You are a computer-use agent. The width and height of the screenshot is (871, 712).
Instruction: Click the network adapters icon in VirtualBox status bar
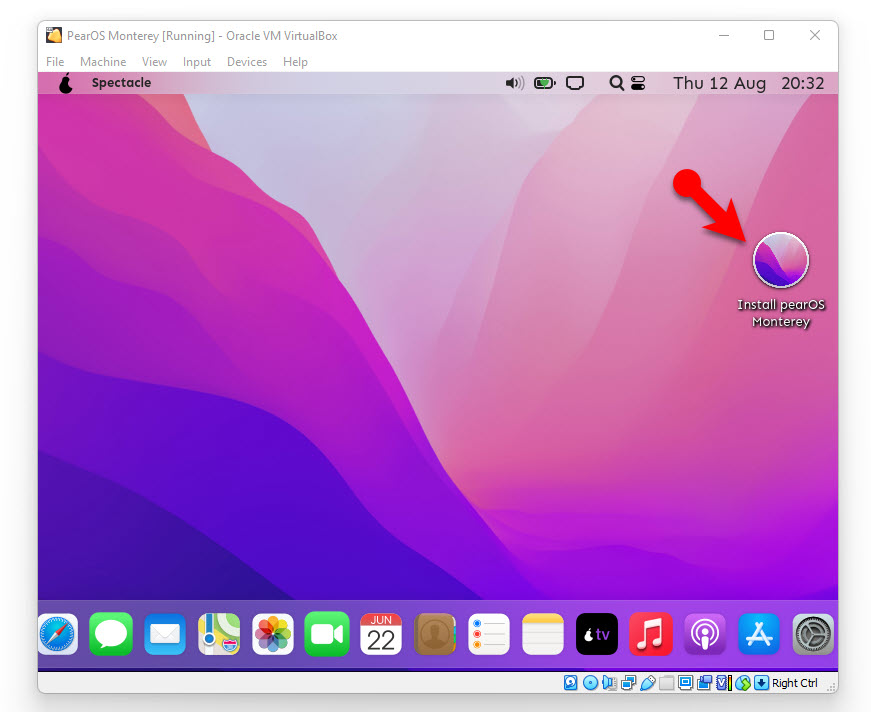[628, 683]
